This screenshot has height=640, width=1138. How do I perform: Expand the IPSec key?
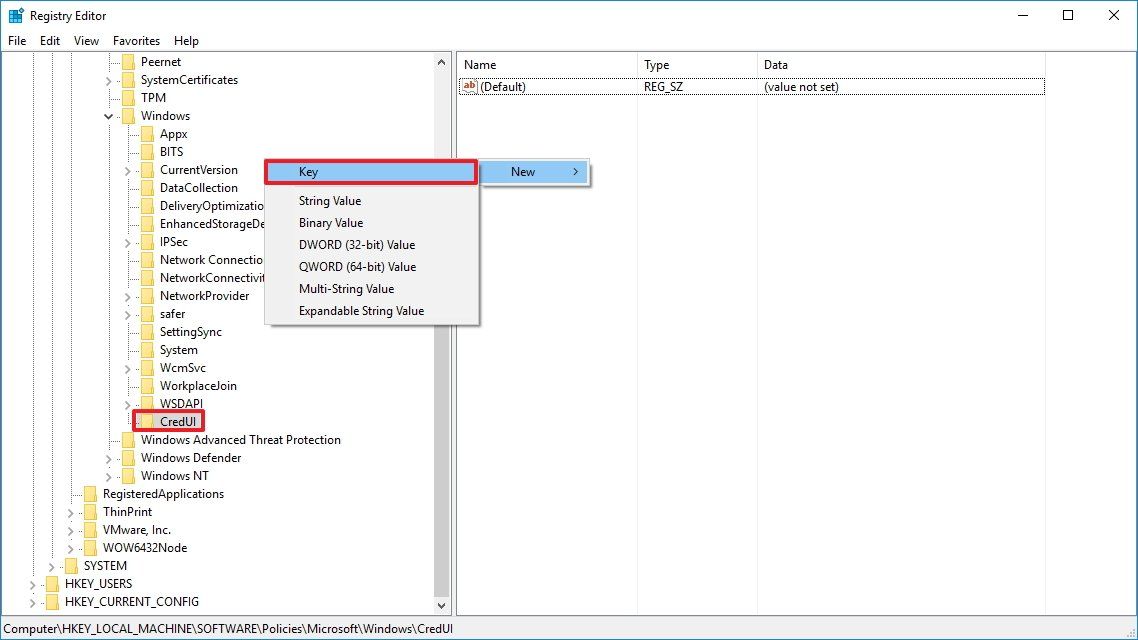[126, 241]
